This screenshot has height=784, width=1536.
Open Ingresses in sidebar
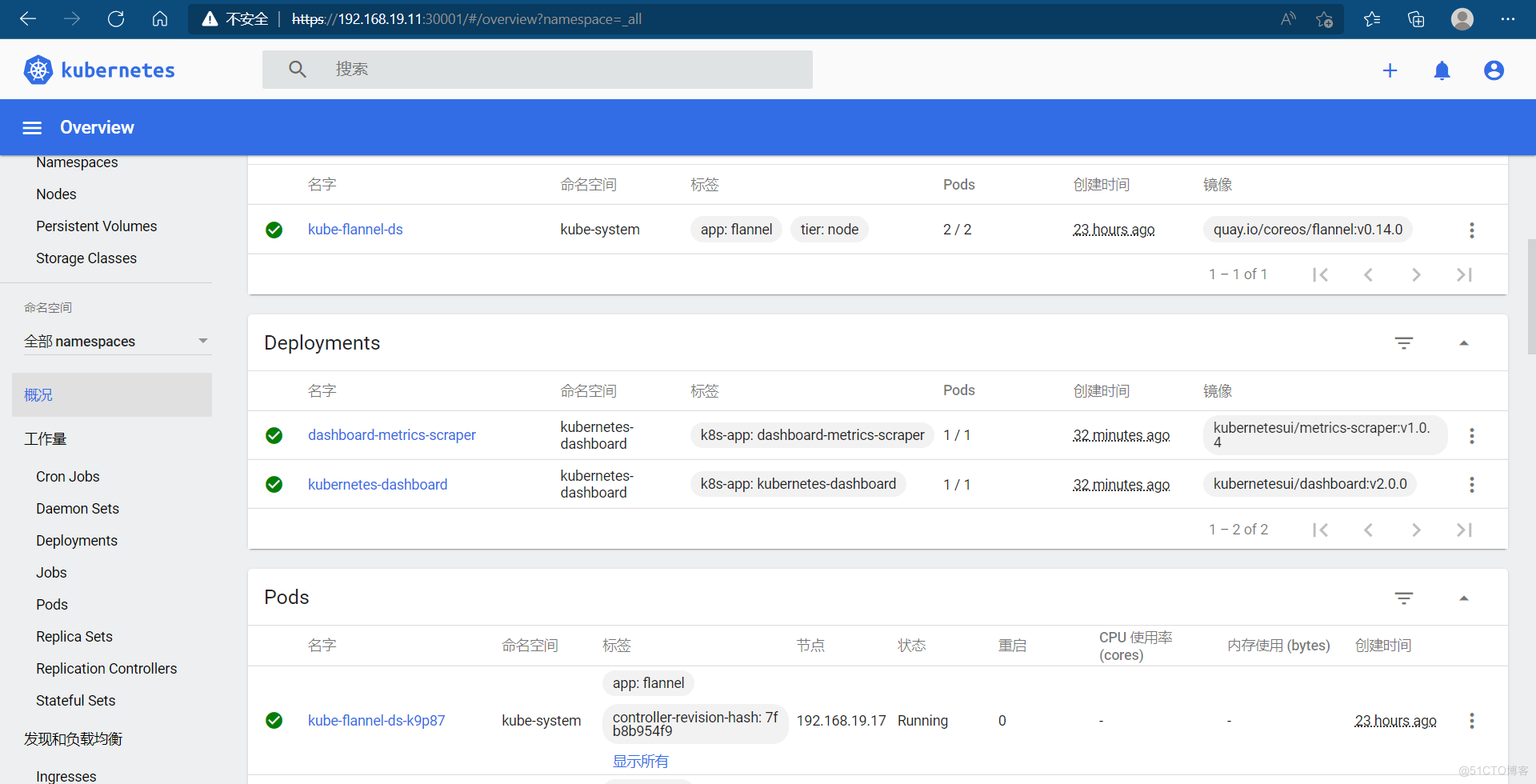point(66,776)
